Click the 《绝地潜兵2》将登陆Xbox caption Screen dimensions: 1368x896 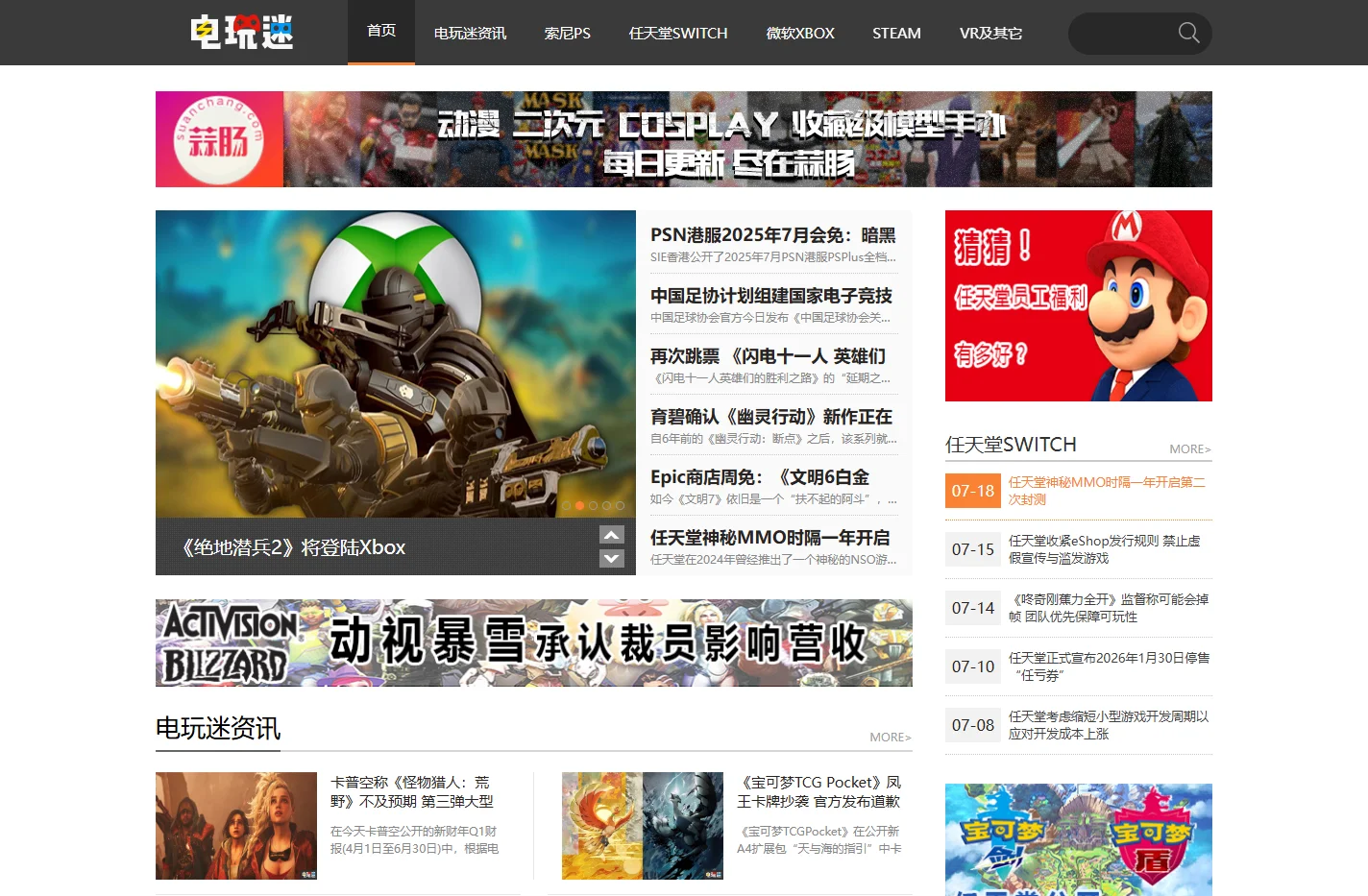pyautogui.click(x=293, y=547)
